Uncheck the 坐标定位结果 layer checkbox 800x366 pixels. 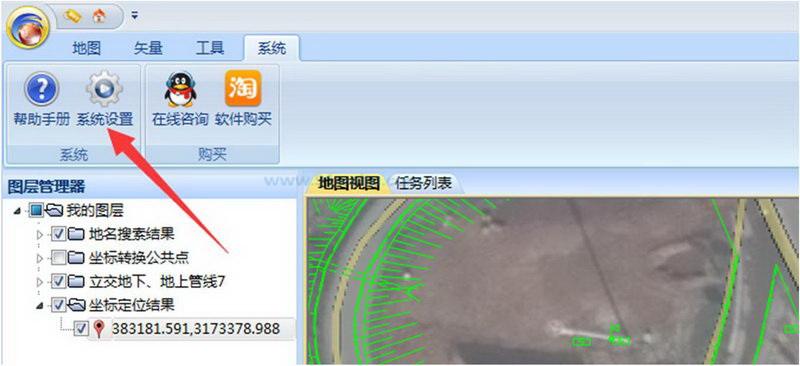(x=59, y=305)
